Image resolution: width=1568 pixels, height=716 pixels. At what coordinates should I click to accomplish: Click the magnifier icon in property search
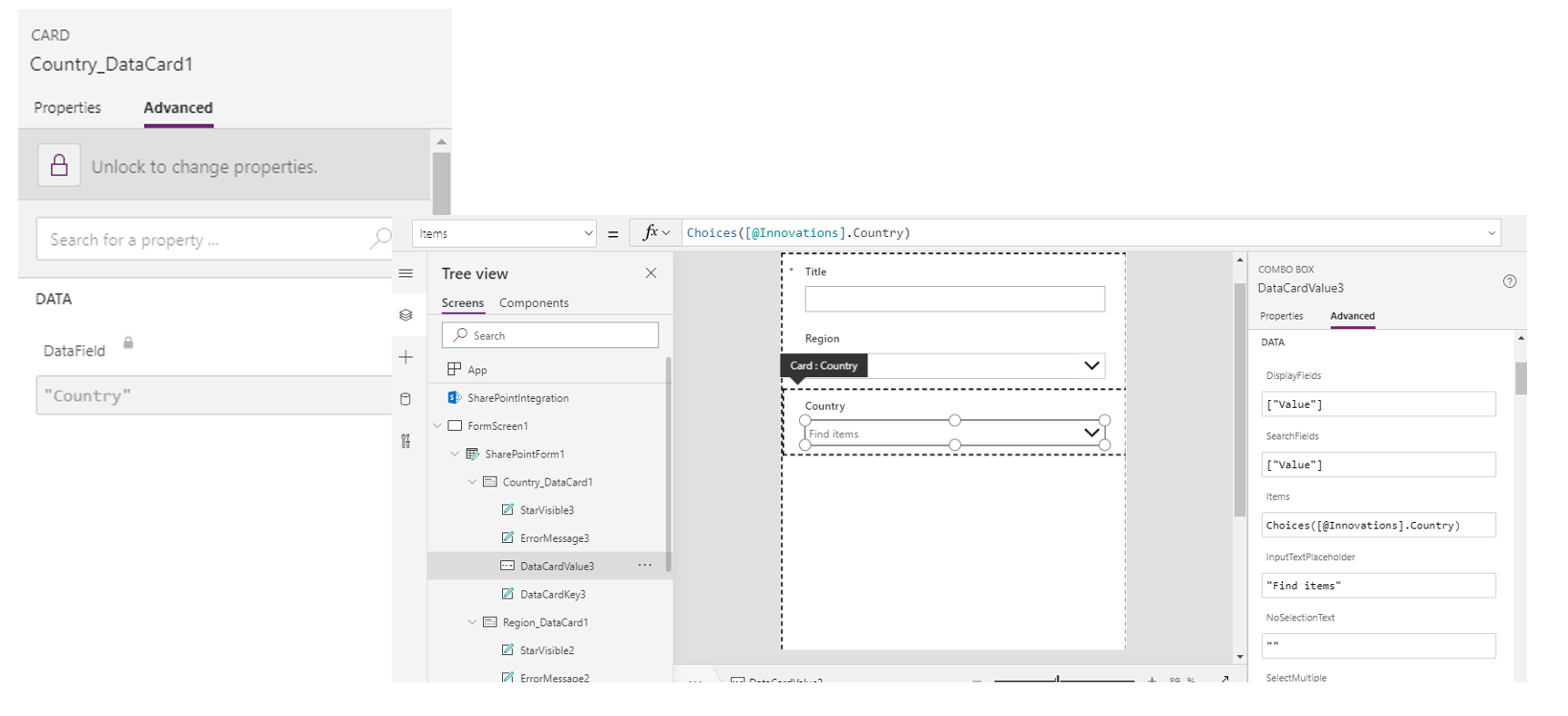click(380, 238)
